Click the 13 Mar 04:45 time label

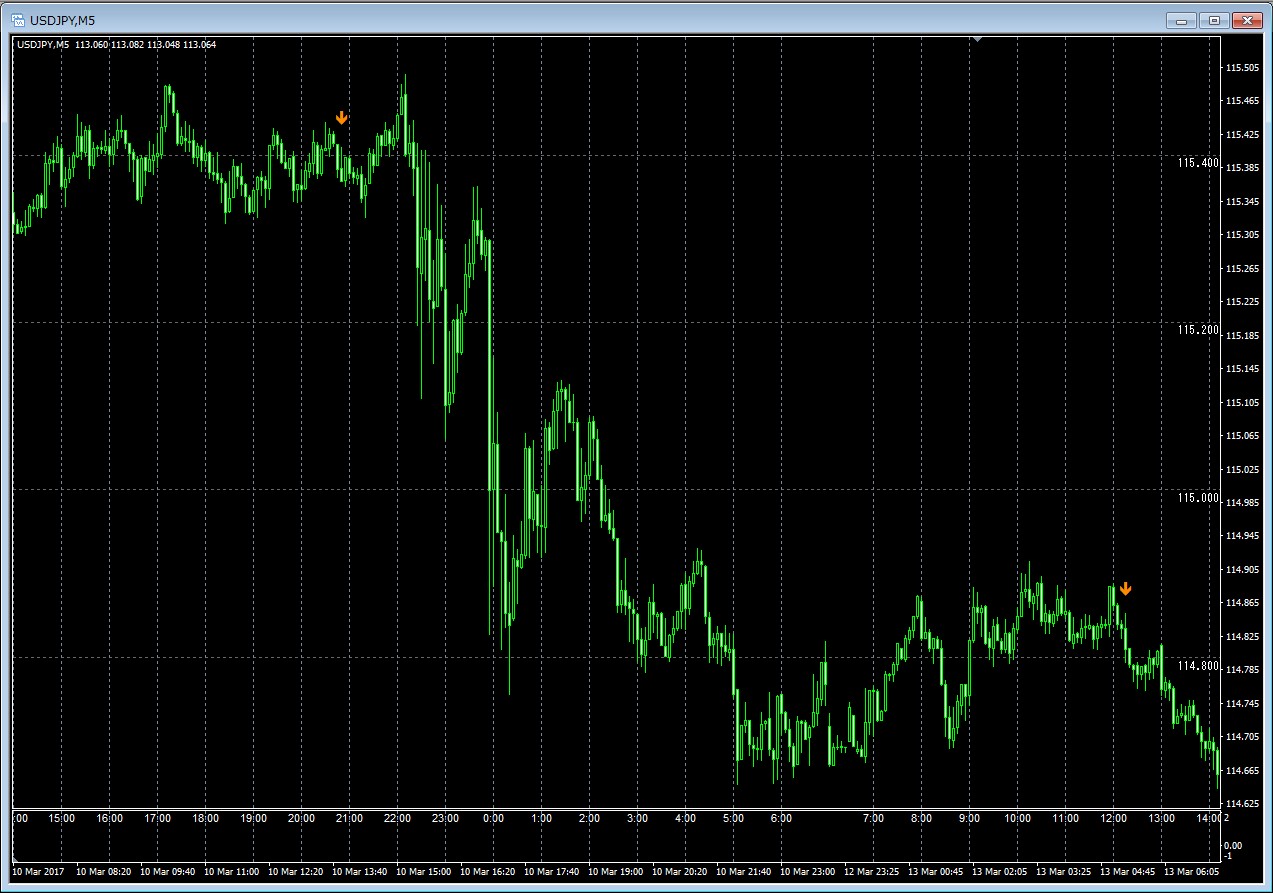pyautogui.click(x=1127, y=870)
